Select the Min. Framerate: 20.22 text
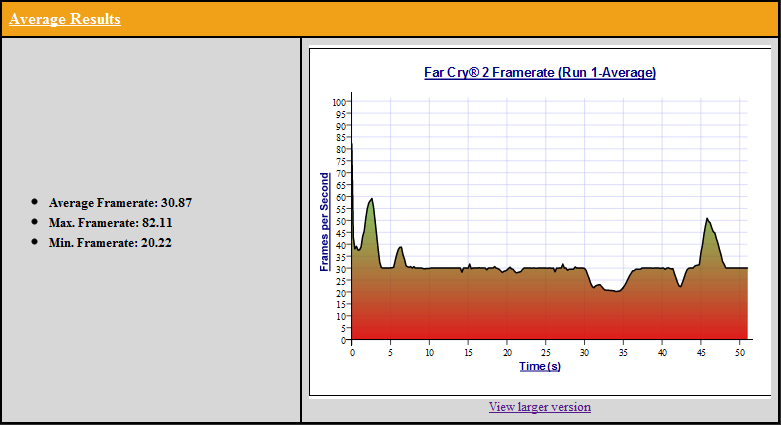This screenshot has width=781, height=425. pyautogui.click(x=110, y=242)
